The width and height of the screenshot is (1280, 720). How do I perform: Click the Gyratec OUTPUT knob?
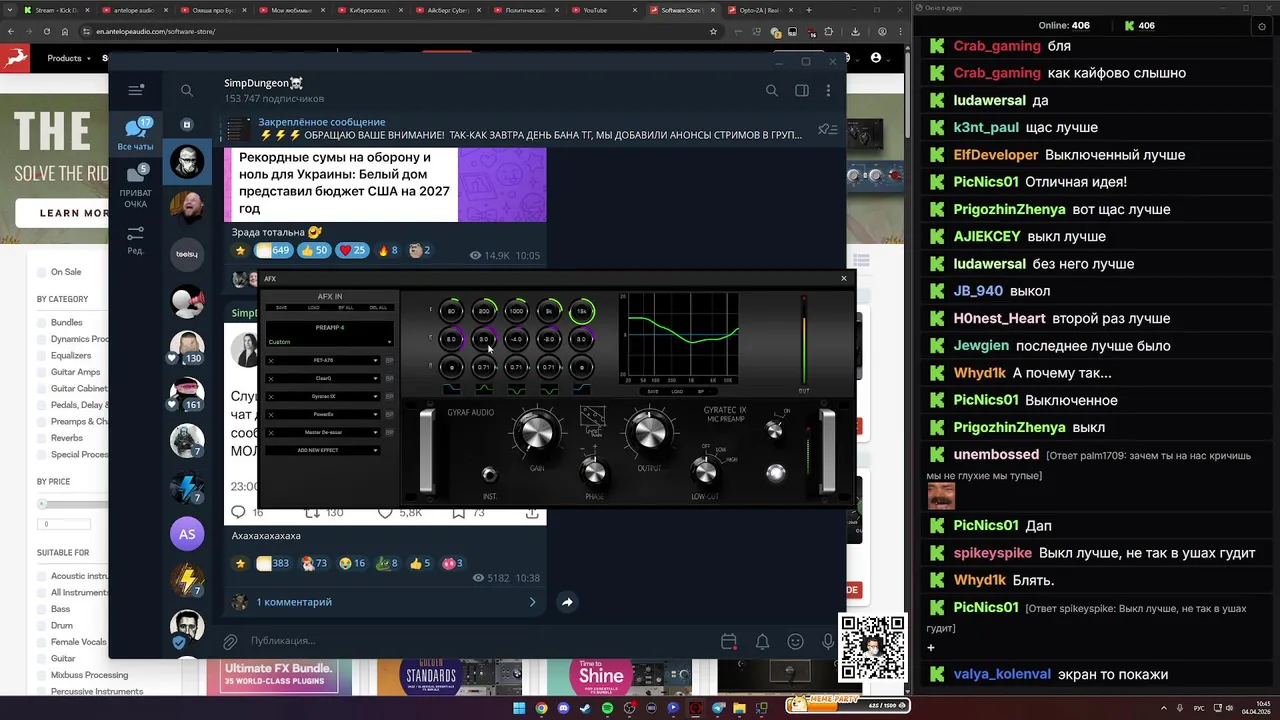pyautogui.click(x=650, y=432)
